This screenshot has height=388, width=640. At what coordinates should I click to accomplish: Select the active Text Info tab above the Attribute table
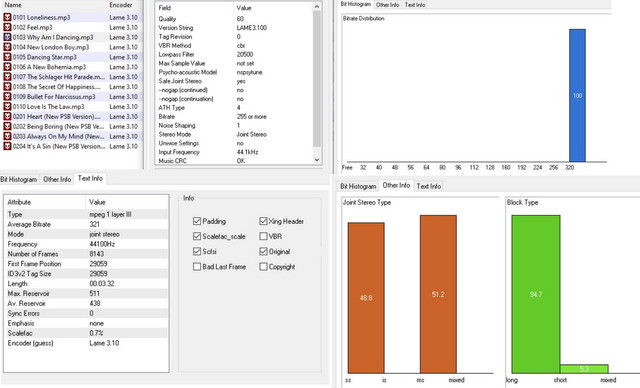[x=90, y=178]
